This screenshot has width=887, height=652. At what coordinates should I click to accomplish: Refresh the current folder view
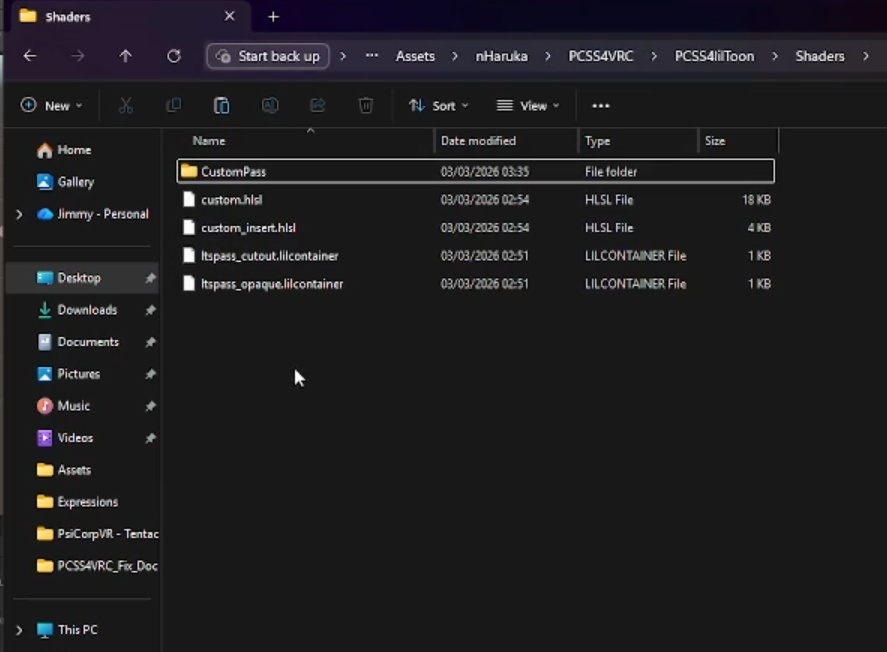(x=174, y=56)
